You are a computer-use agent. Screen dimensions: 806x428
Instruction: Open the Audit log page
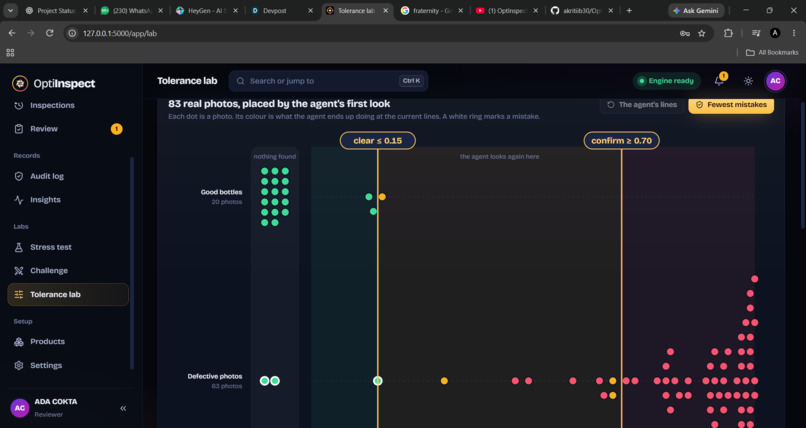pos(68,176)
